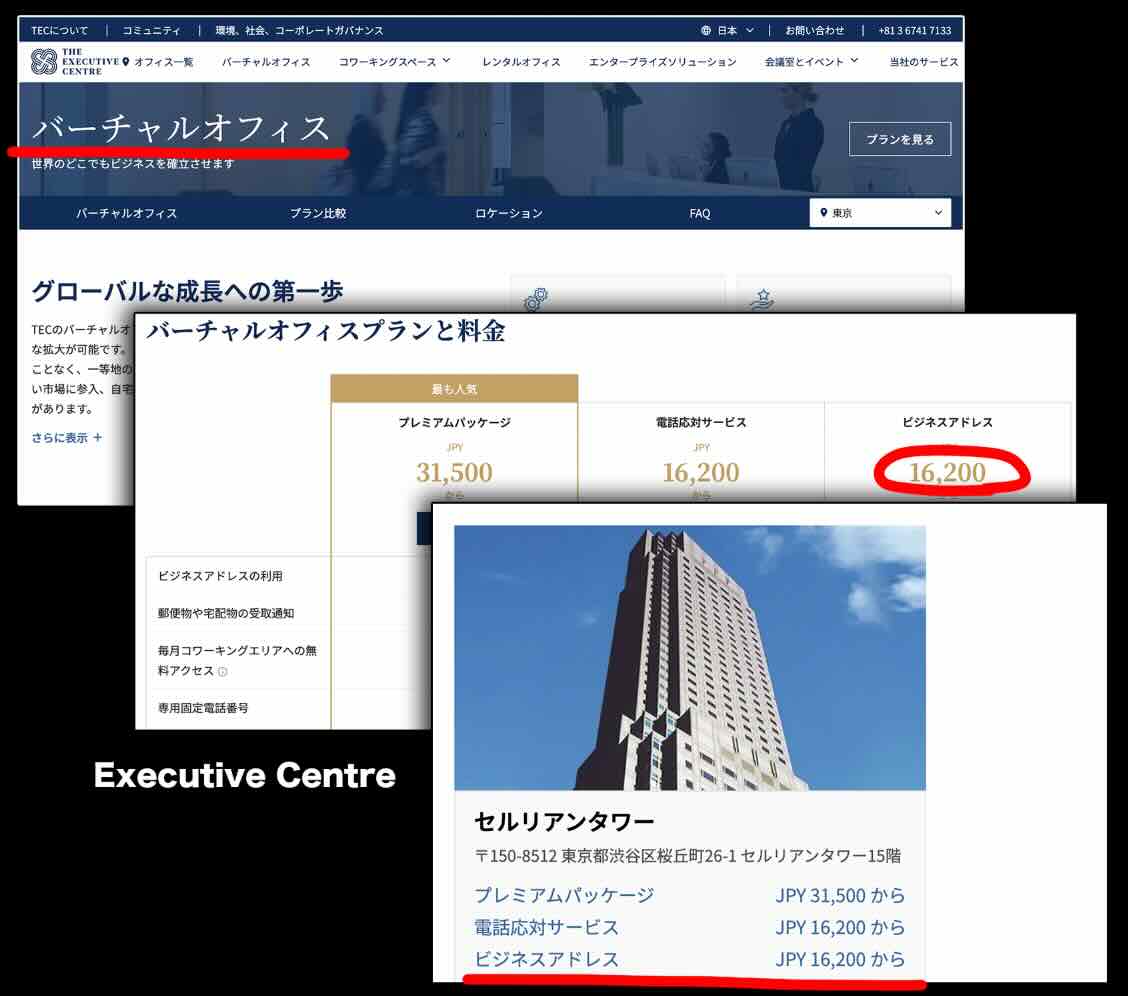Open レンタルオフィス in the main navigation
This screenshot has height=996, width=1128.
tap(521, 62)
